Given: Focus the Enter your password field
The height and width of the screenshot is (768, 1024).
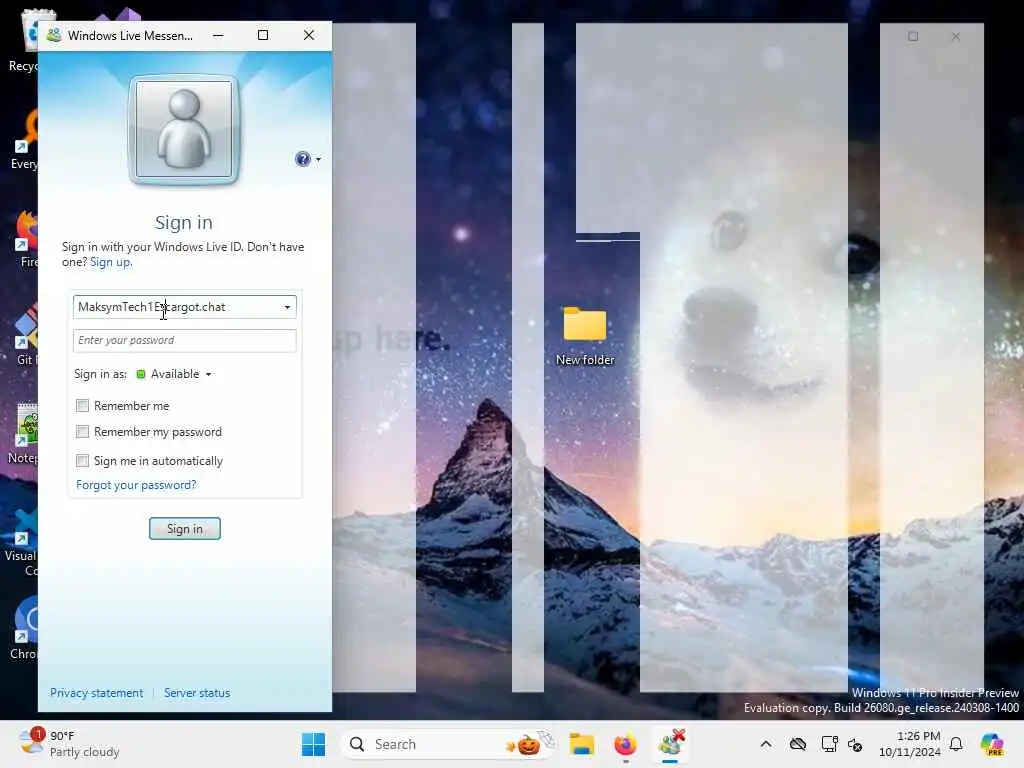Looking at the screenshot, I should 185,340.
